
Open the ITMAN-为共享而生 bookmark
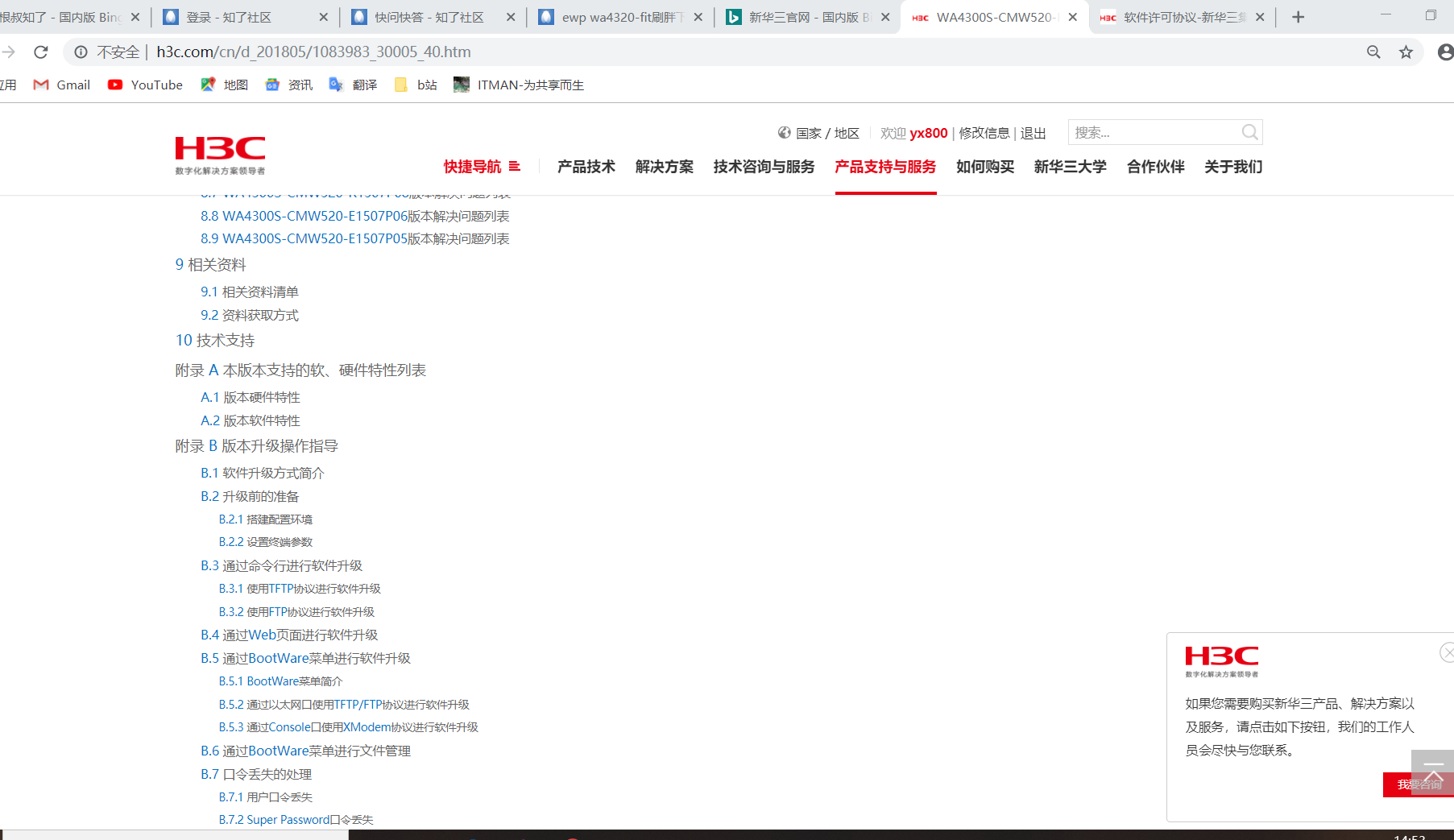[x=519, y=85]
